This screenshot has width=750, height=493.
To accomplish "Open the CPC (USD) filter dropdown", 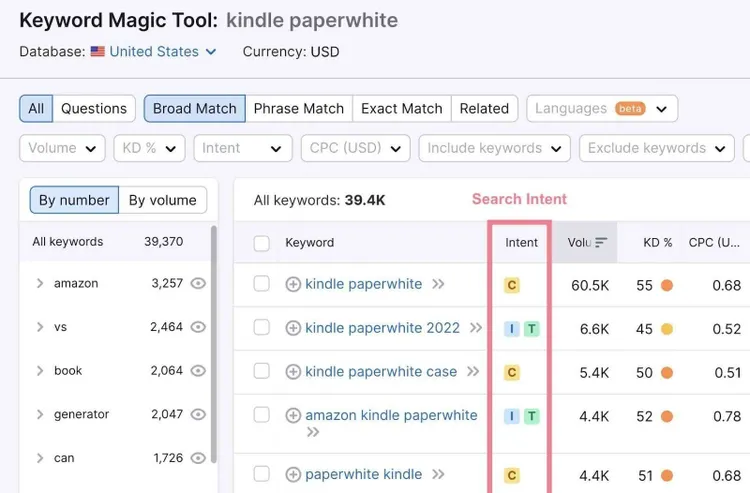I will point(355,148).
